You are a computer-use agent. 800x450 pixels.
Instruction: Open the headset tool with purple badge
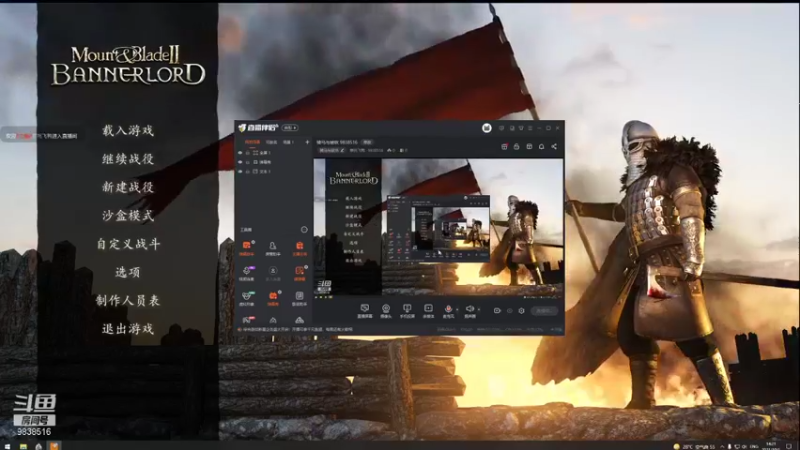tap(247, 272)
